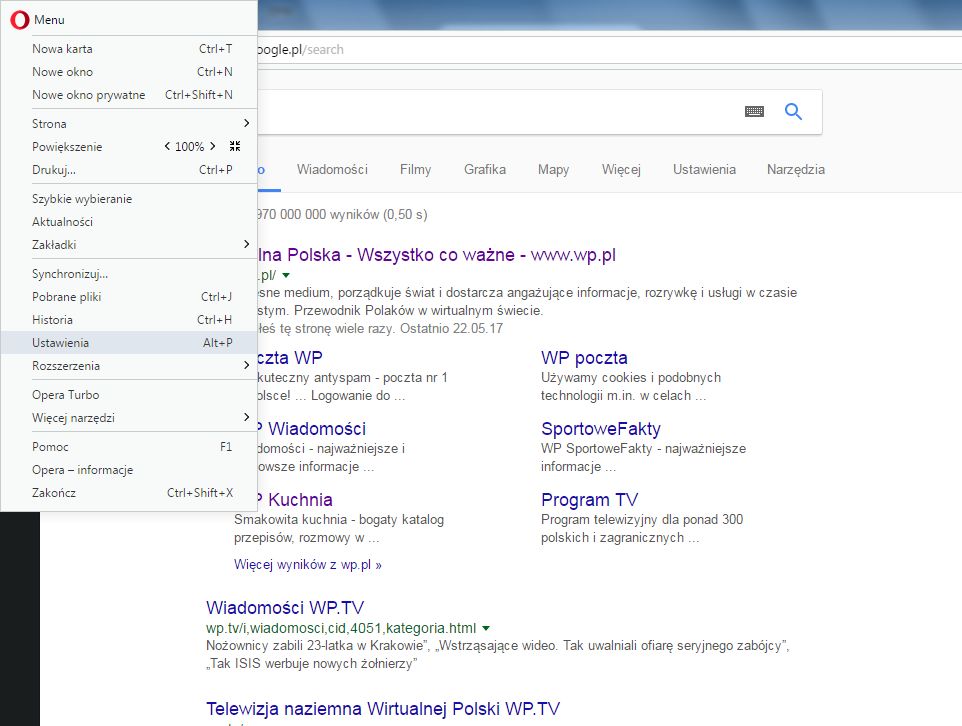Image resolution: width=962 pixels, height=726 pixels.
Task: Open the SportoweFakty sitelink
Action: coord(601,429)
